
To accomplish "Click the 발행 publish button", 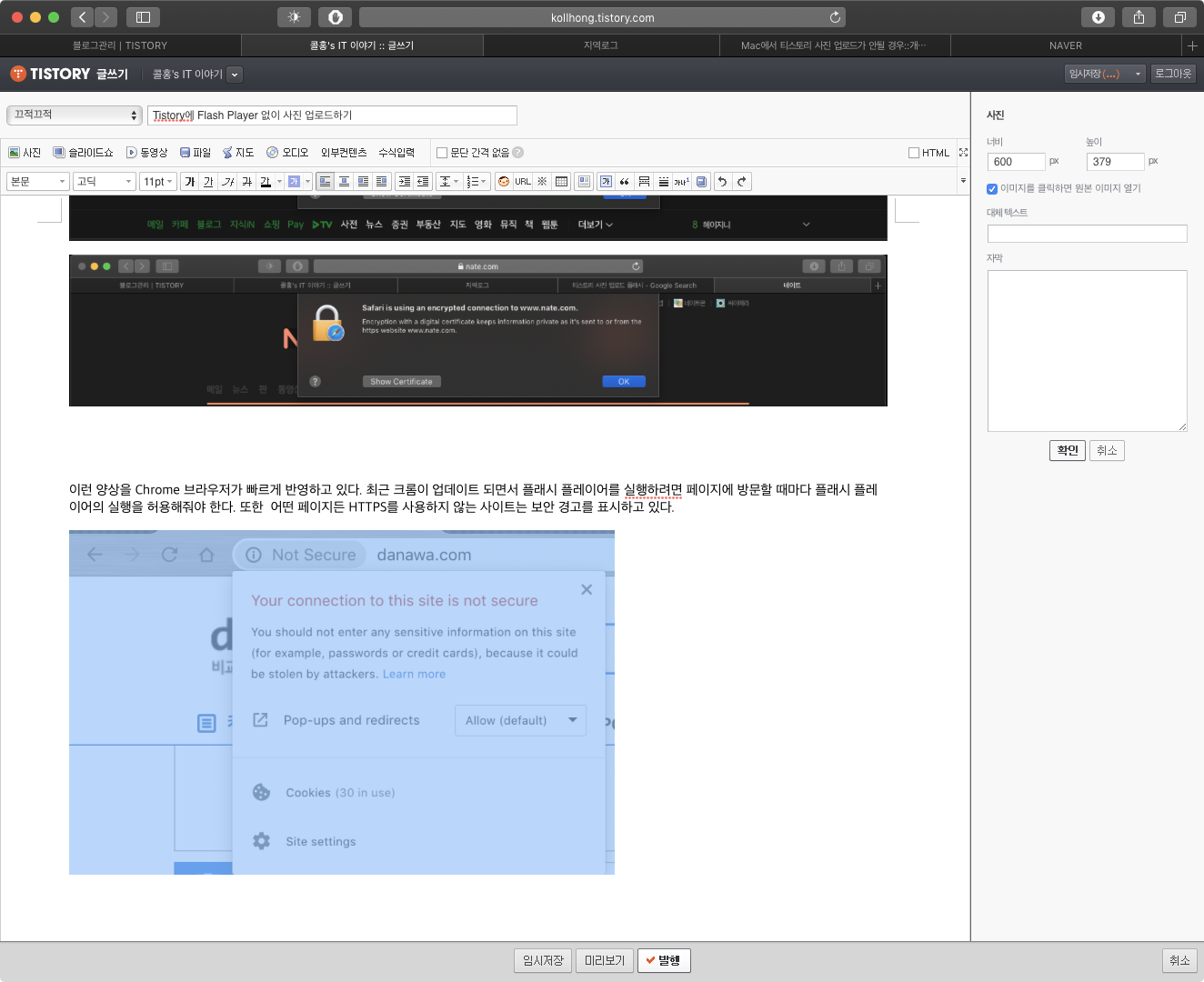I will pos(664,960).
